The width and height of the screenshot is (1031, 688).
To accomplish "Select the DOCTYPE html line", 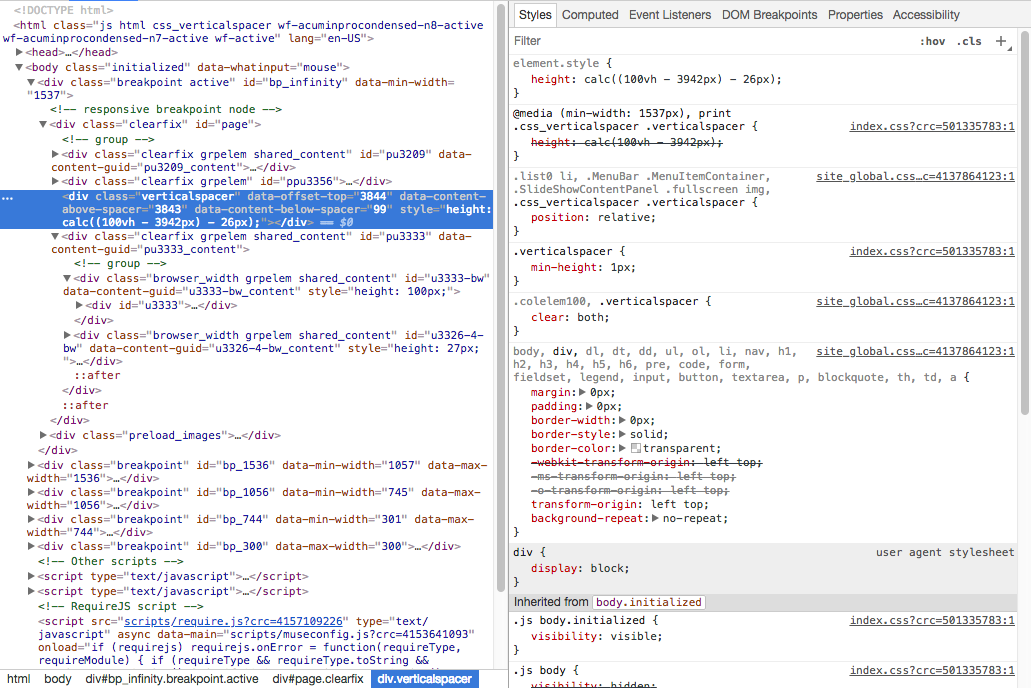I will click(63, 10).
